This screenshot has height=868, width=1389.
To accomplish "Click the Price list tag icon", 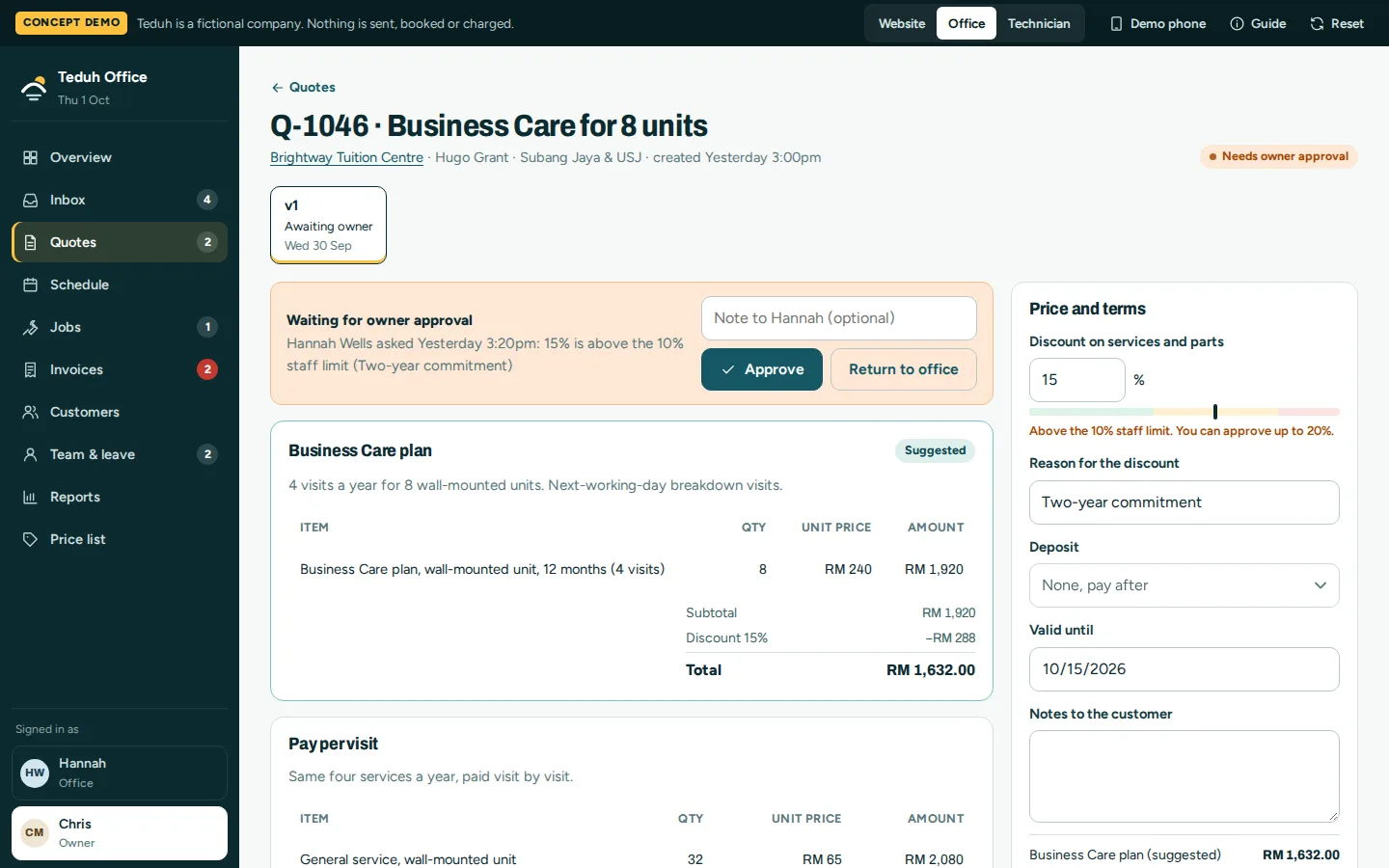I will pyautogui.click(x=30, y=539).
